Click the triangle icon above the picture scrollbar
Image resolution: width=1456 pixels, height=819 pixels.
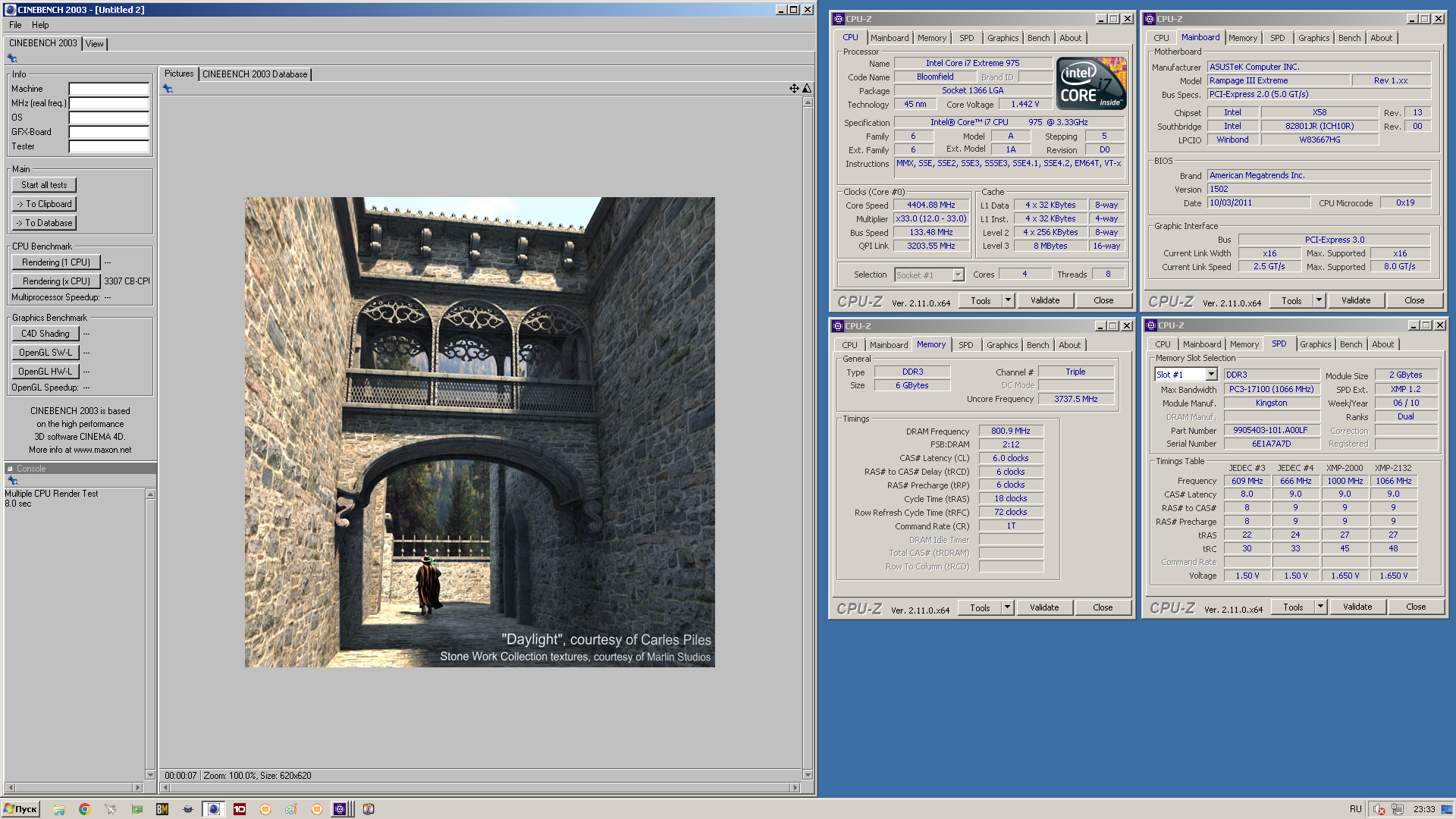point(807,89)
